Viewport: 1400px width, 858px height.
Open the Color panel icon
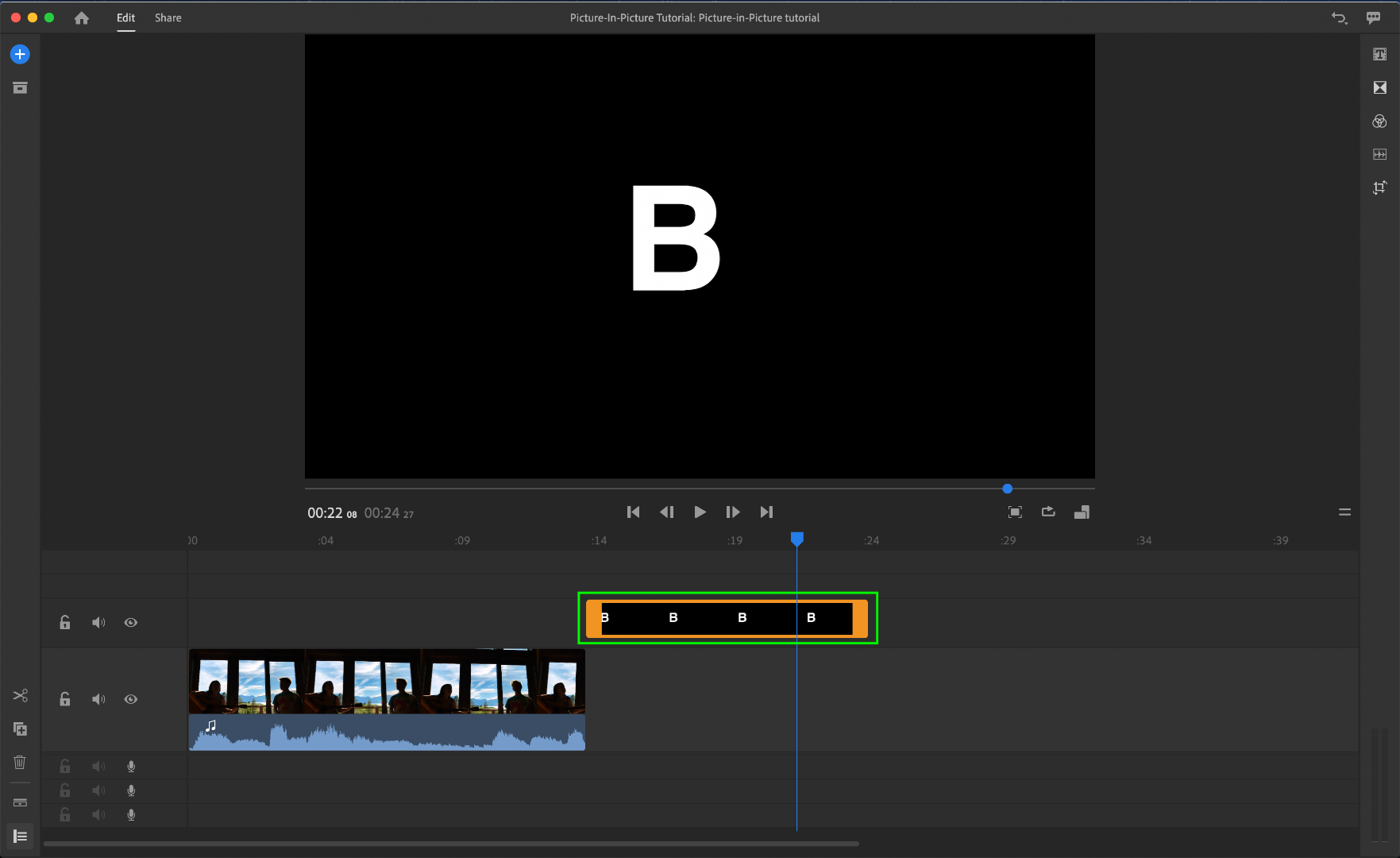click(1379, 122)
